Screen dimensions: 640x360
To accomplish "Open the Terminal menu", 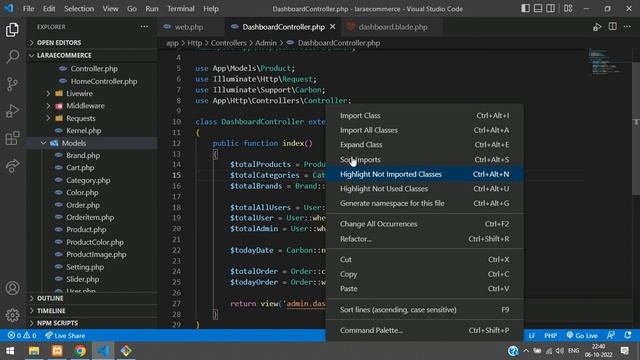I will coord(181,9).
